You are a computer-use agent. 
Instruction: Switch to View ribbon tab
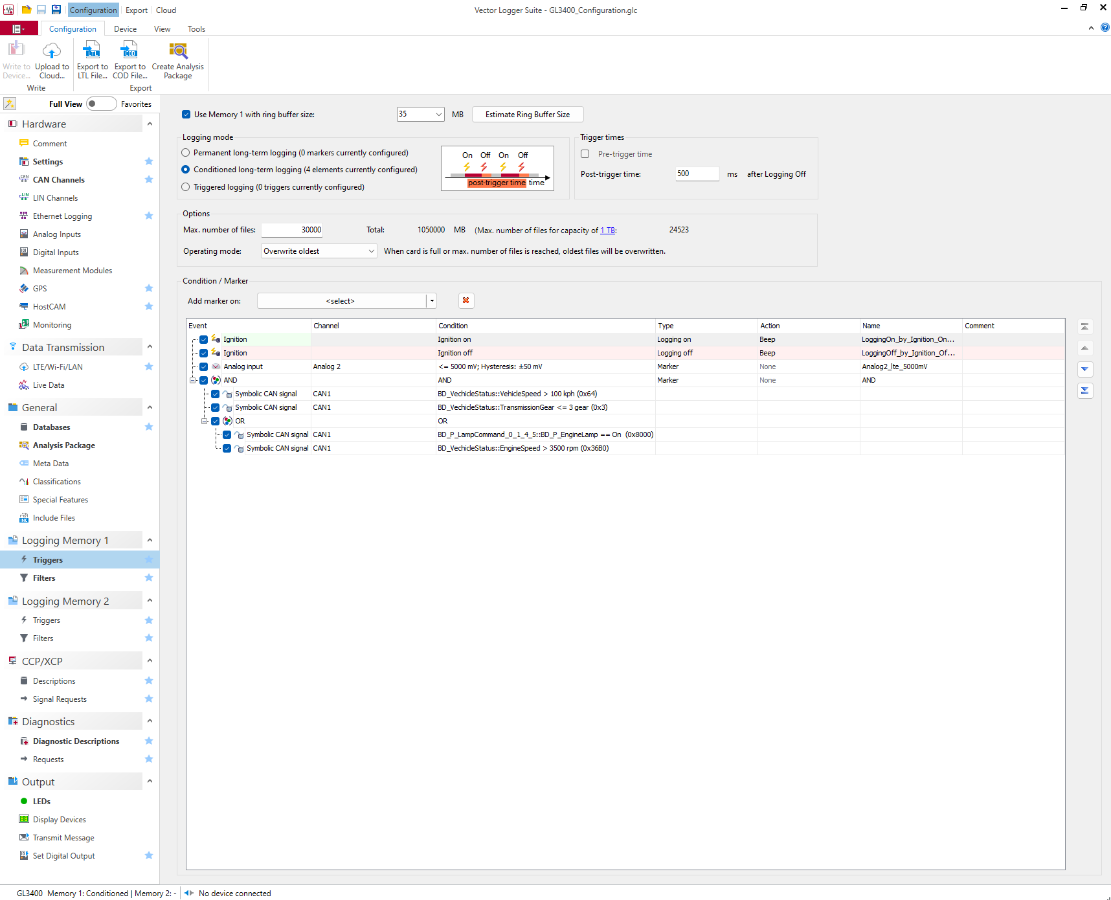(x=162, y=29)
